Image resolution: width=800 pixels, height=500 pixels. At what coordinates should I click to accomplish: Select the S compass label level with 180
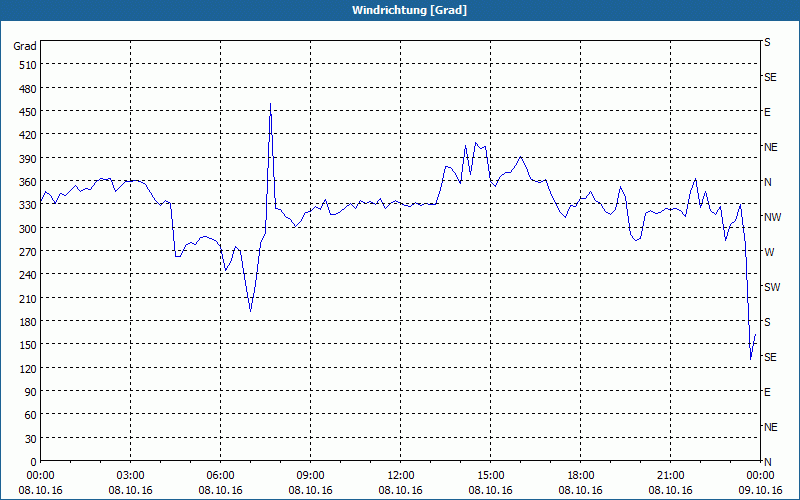(767, 322)
